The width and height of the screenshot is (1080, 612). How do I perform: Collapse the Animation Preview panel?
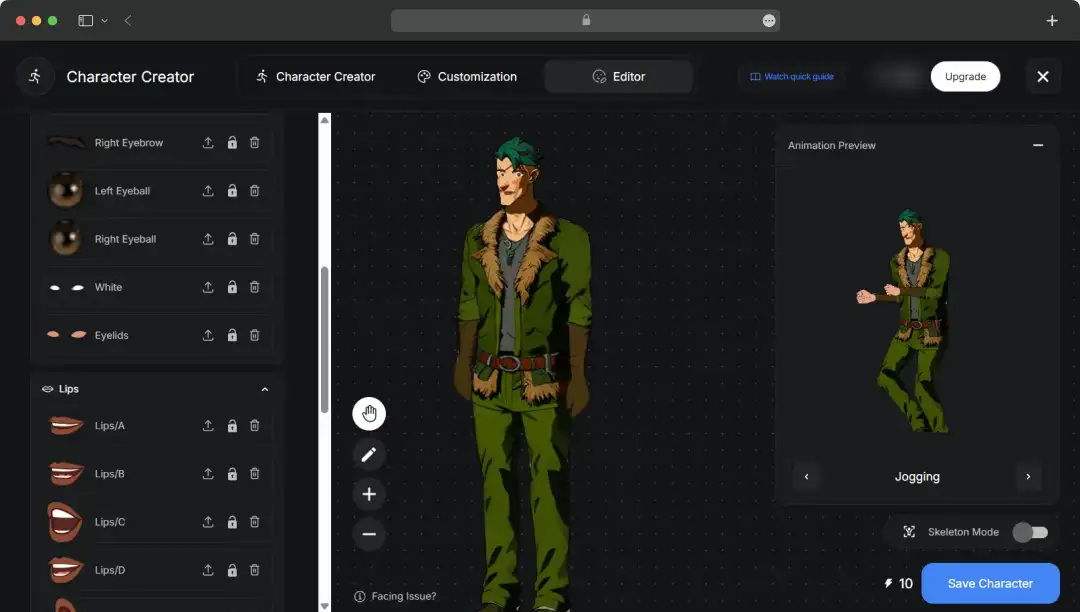click(1037, 145)
